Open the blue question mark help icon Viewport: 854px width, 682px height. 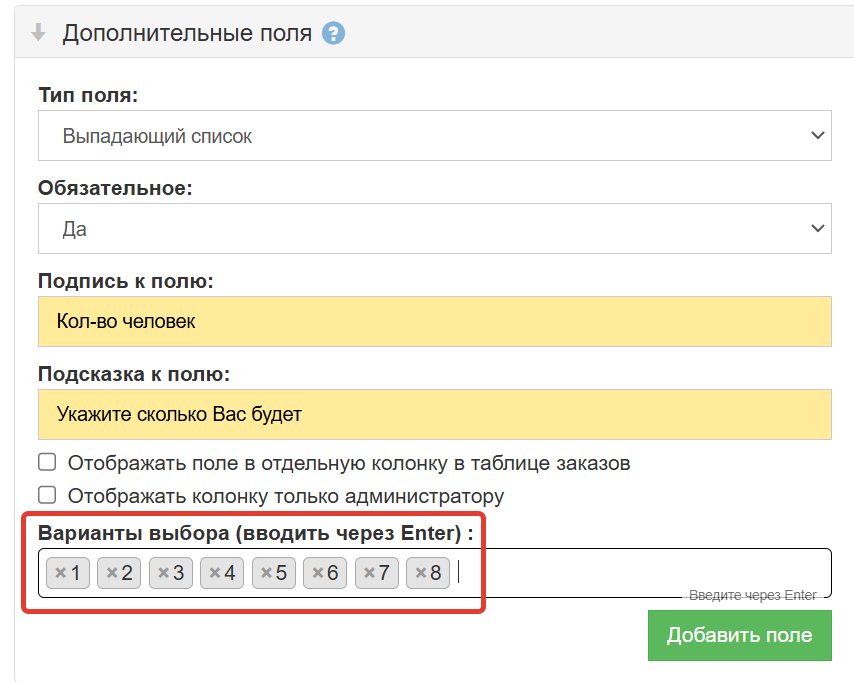point(333,34)
